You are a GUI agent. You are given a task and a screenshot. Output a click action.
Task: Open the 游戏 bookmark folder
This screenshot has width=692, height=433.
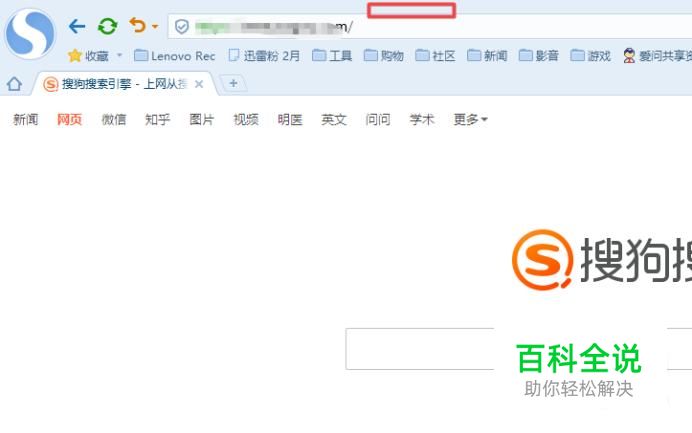590,56
